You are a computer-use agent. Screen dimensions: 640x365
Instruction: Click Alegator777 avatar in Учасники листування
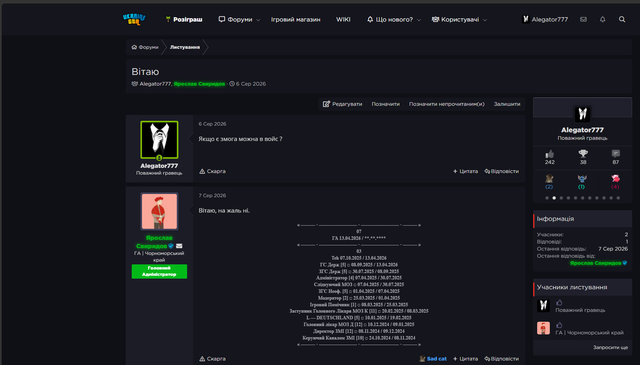[543, 305]
